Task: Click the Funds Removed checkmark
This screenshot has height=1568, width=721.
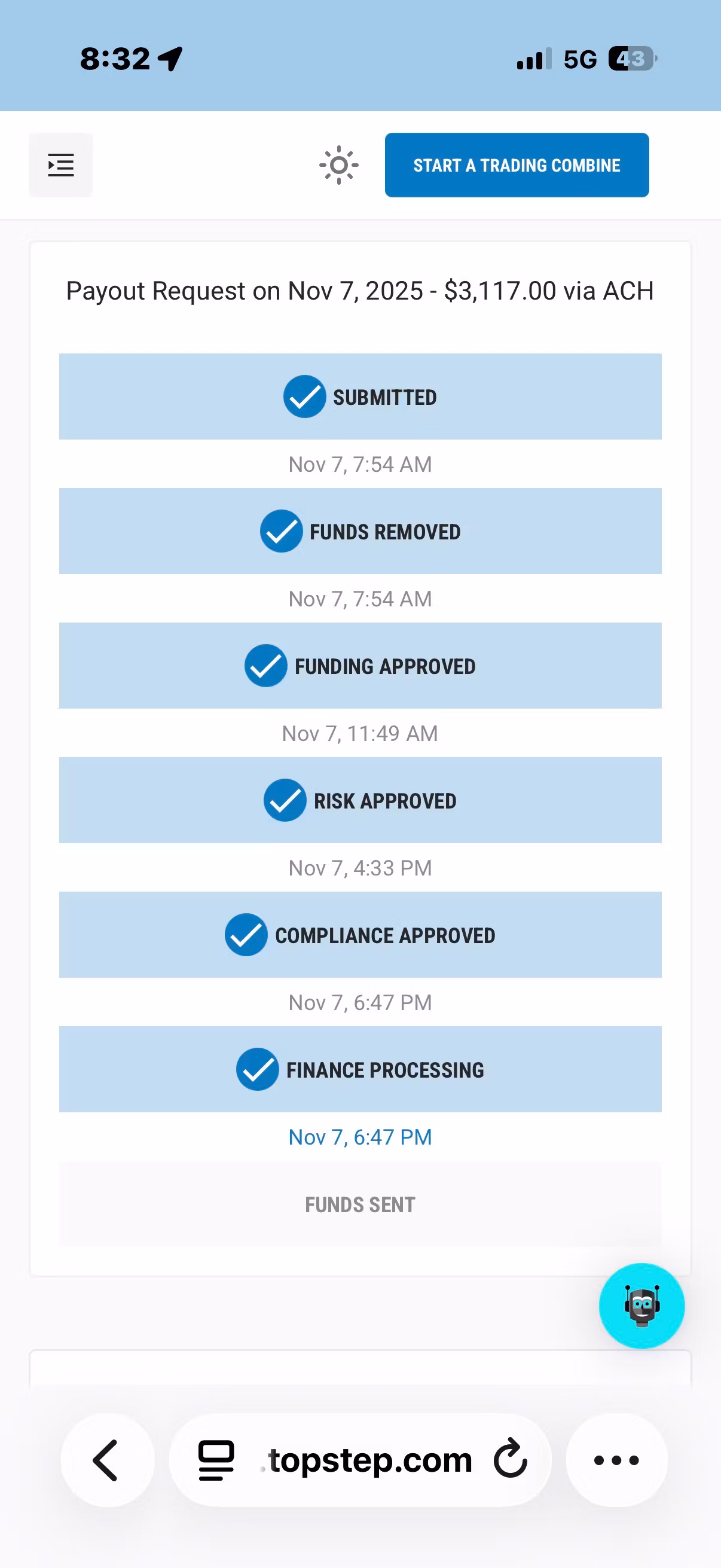Action: (x=282, y=532)
